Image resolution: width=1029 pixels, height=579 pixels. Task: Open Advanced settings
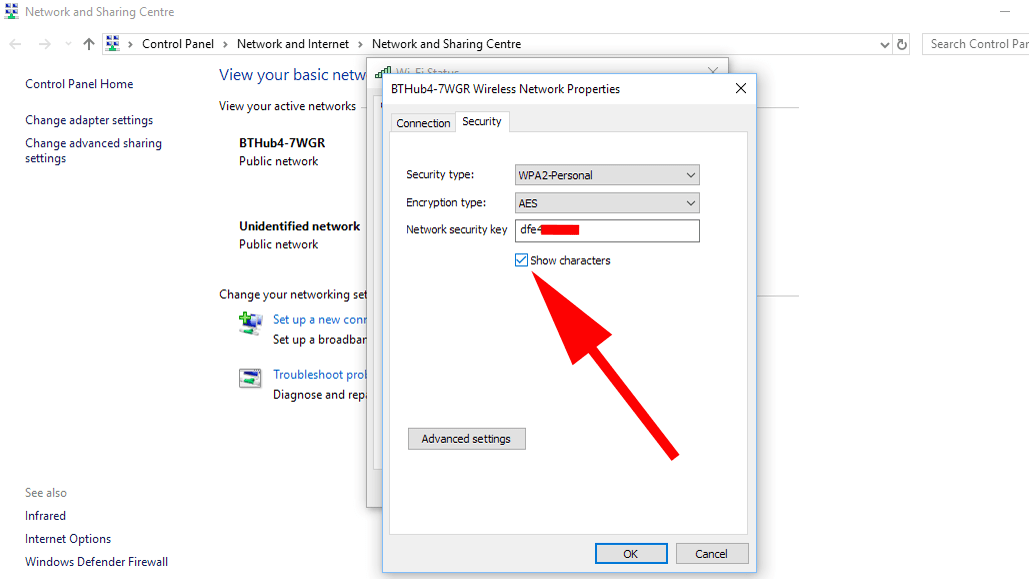click(467, 439)
